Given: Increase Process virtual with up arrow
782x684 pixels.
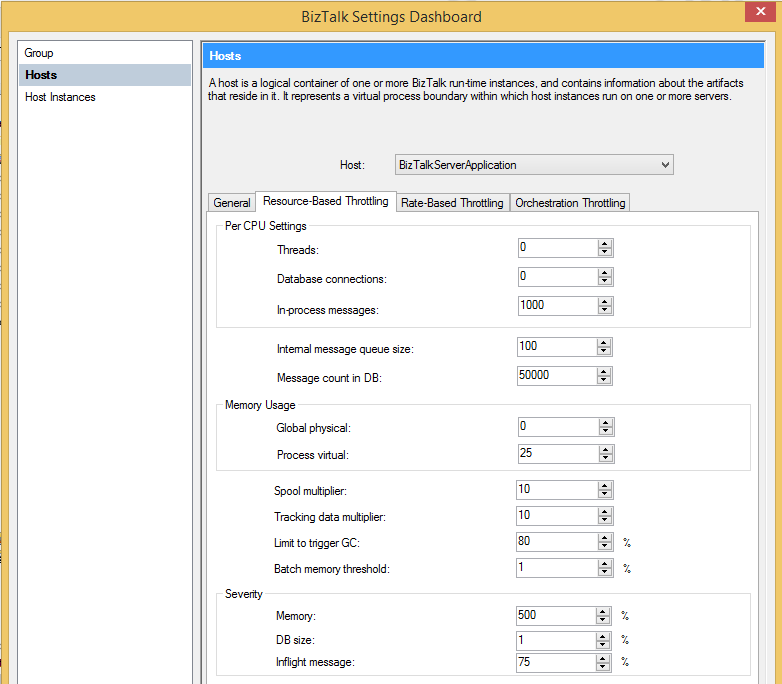Looking at the screenshot, I should [x=606, y=450].
